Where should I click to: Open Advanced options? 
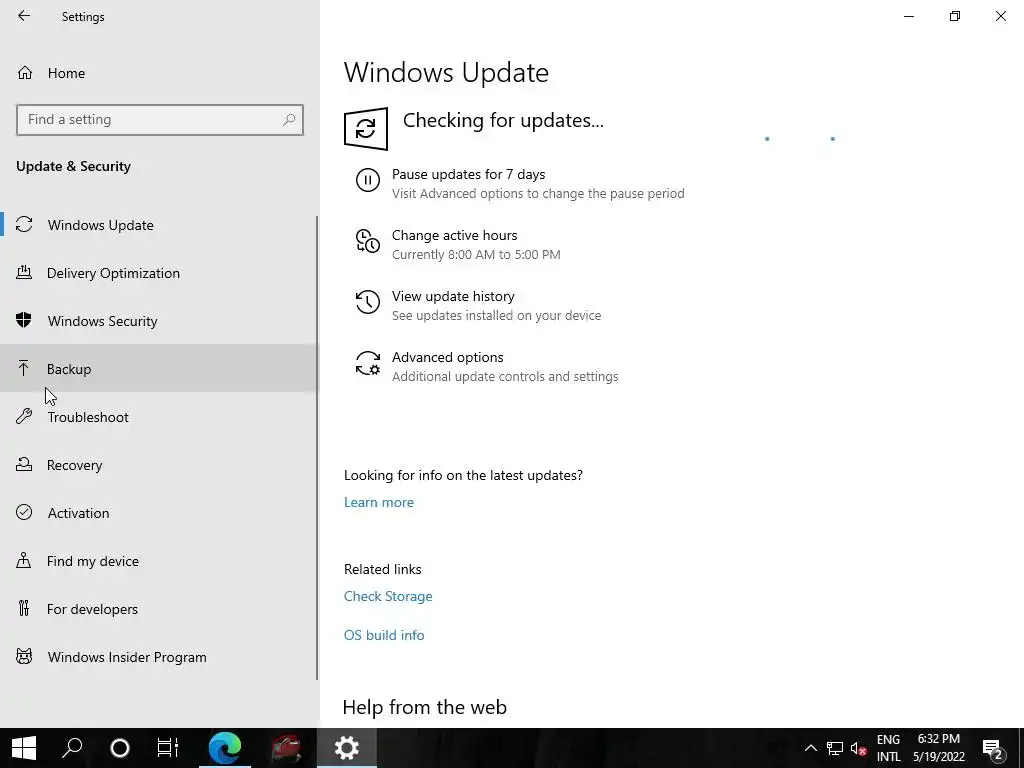pos(447,357)
